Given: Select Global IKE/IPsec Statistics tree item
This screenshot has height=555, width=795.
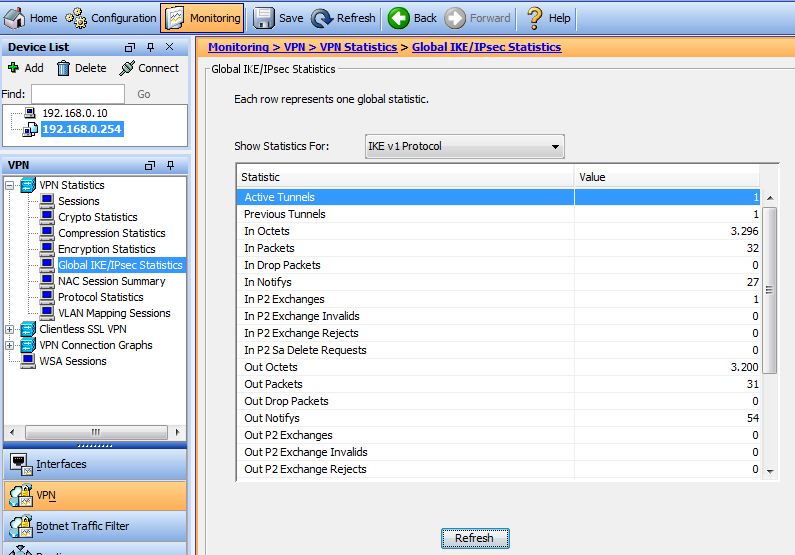Looking at the screenshot, I should click(x=120, y=265).
